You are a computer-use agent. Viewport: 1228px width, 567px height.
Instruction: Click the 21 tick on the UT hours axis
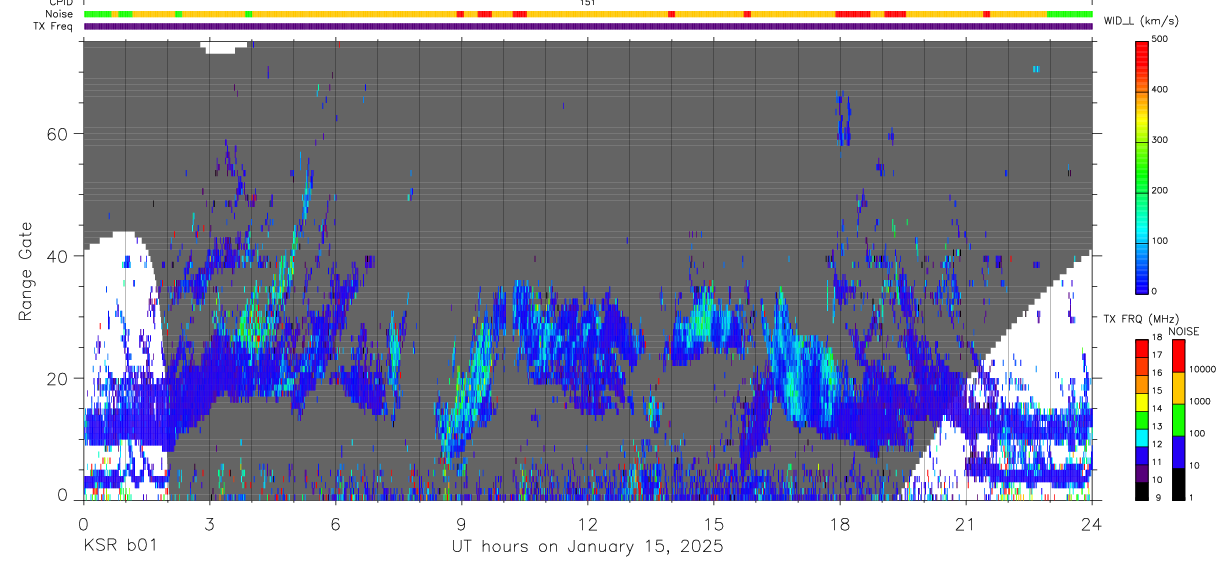pyautogui.click(x=965, y=523)
